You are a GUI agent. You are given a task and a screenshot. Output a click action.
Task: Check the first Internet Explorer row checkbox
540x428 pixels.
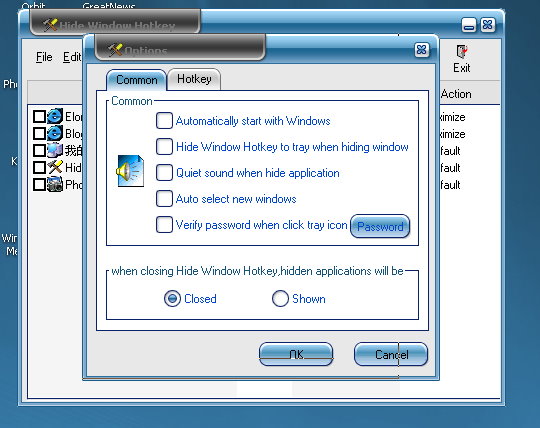(39, 116)
